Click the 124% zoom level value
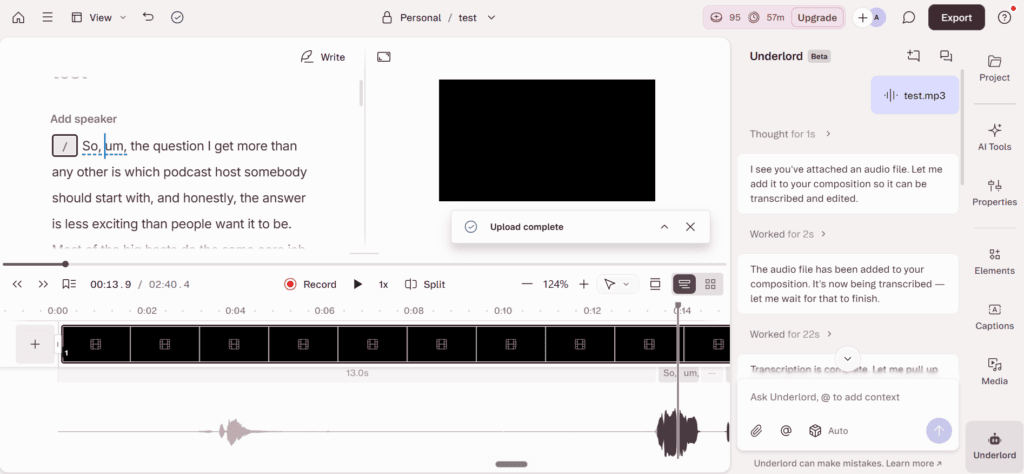Viewport: 1024px width, 474px height. (x=556, y=284)
